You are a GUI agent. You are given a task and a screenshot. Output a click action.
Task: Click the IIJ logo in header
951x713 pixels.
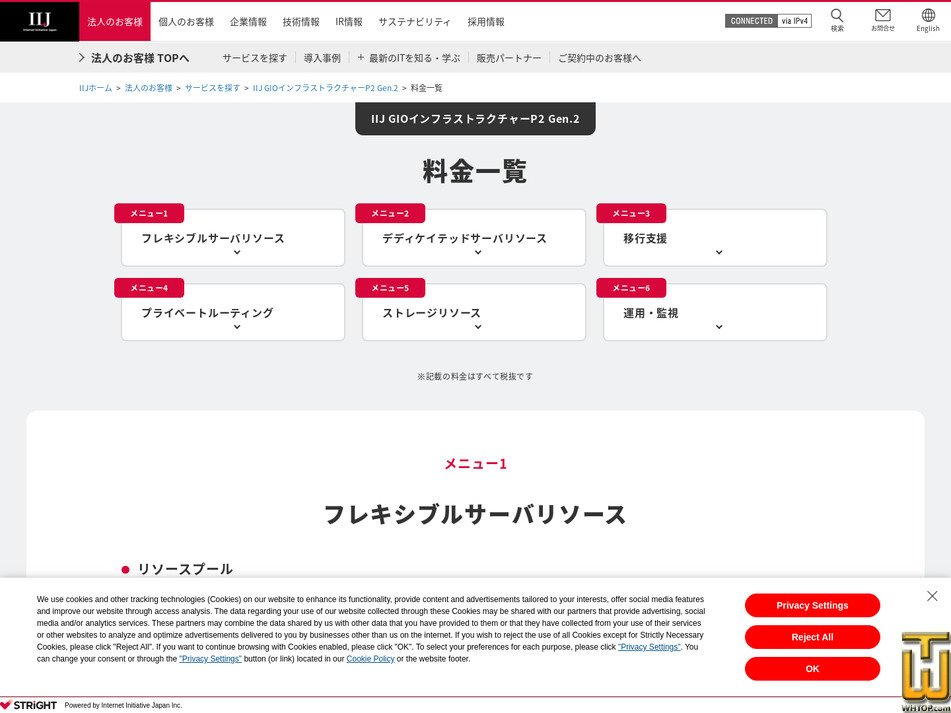39,21
